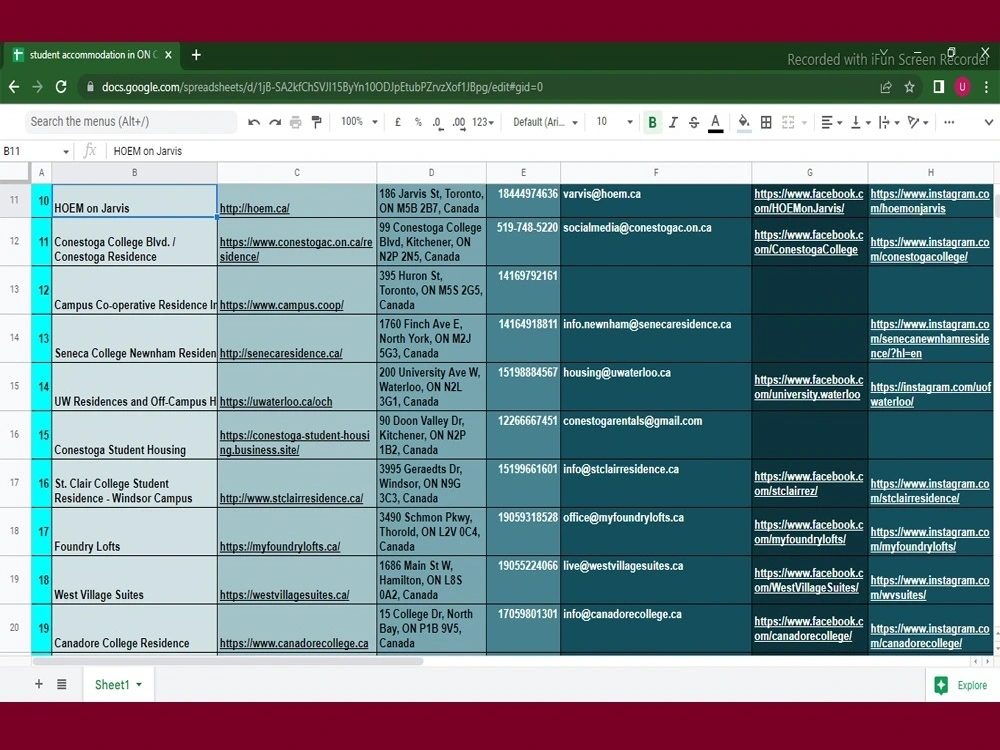Format as percent icon
Viewport: 1000px width, 750px height.
pyautogui.click(x=418, y=122)
